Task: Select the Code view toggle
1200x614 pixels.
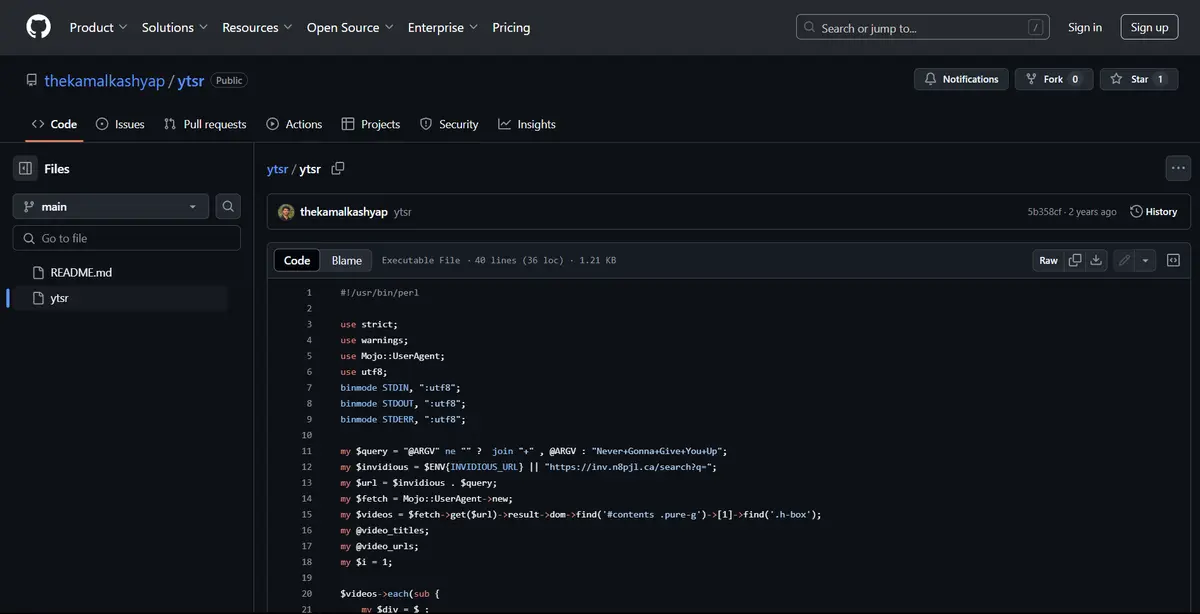Action: [297, 260]
